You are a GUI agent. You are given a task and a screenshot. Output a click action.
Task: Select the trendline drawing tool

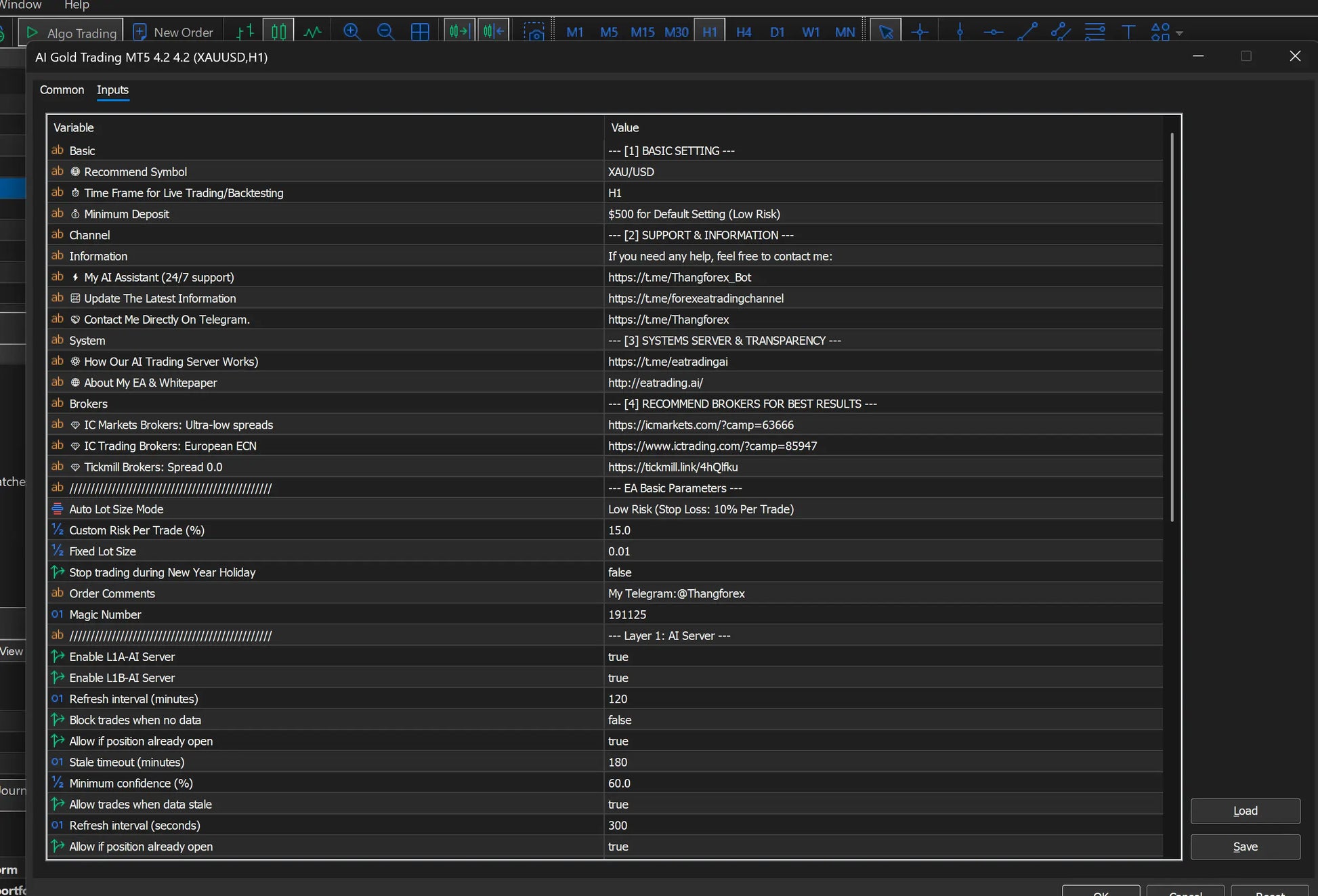pyautogui.click(x=1027, y=31)
